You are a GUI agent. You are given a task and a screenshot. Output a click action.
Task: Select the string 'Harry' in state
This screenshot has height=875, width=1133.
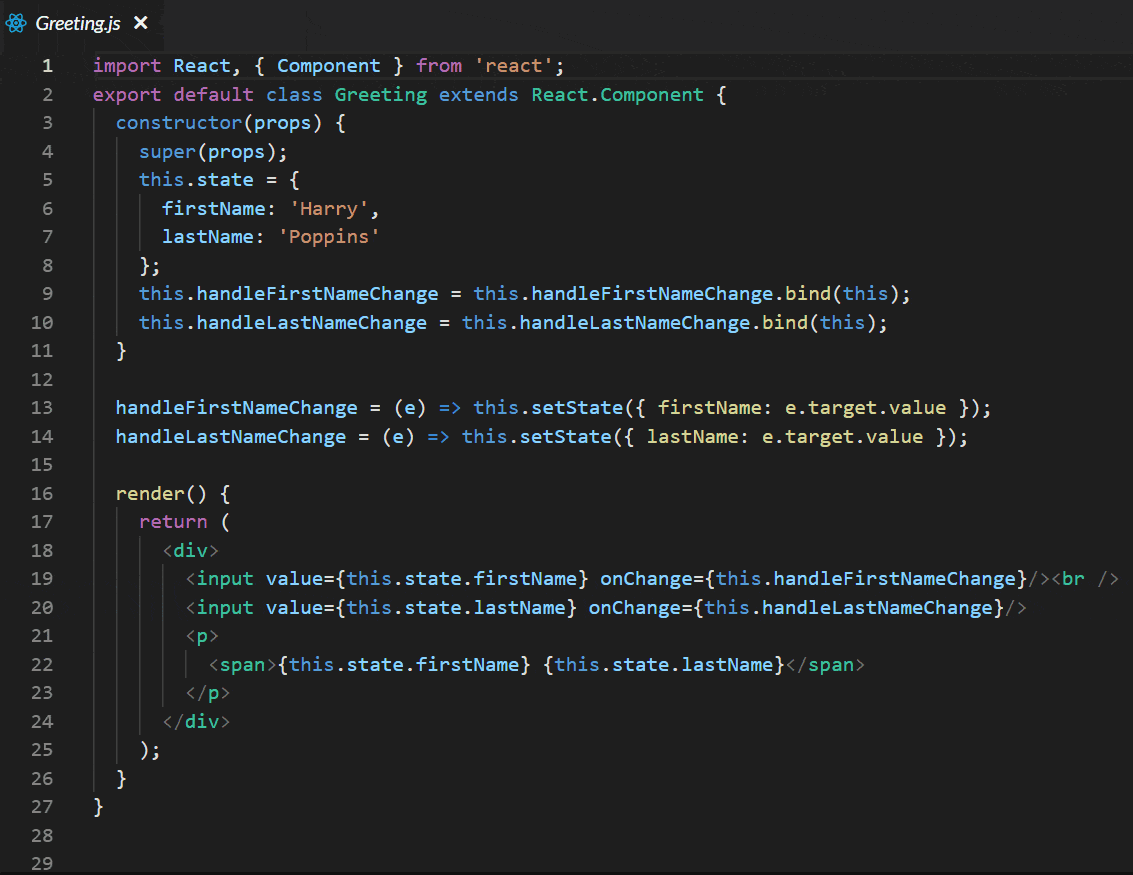click(x=329, y=208)
